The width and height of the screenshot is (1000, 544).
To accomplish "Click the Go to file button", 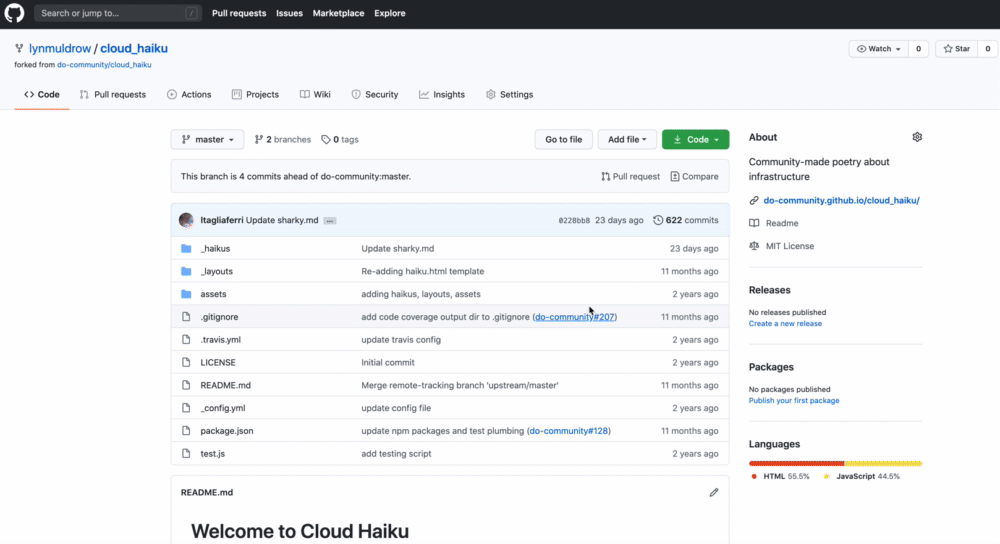I will (564, 140).
